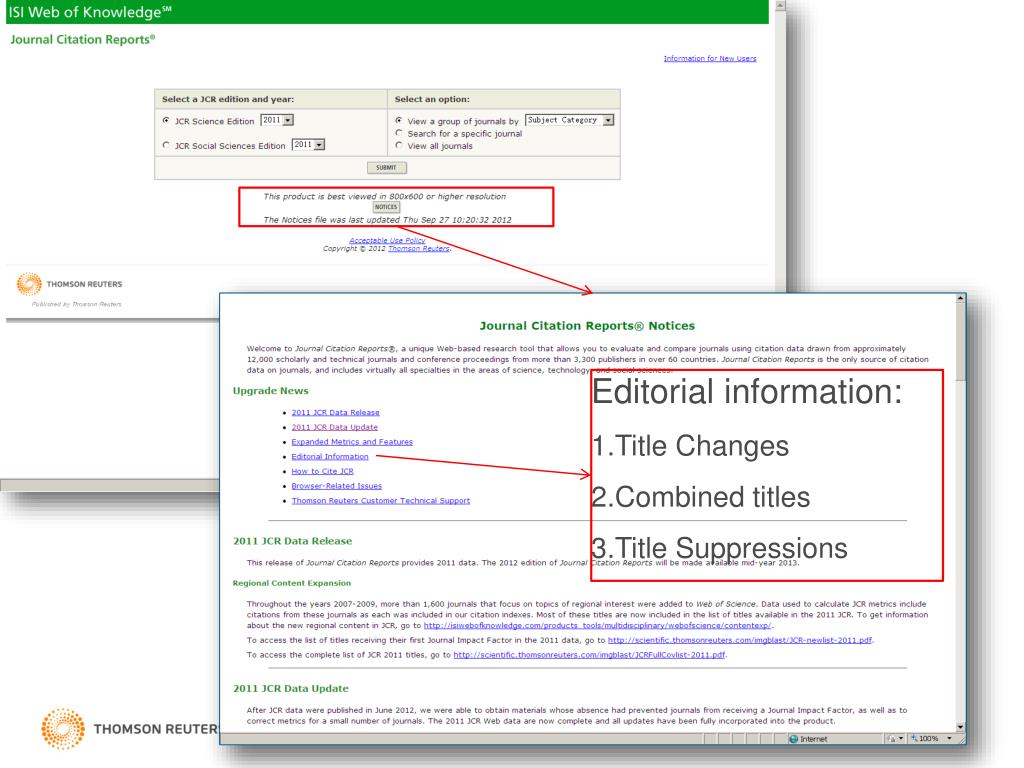The width and height of the screenshot is (1024, 768).
Task: Click the Notices window scrollbar thumb
Action: click(960, 342)
